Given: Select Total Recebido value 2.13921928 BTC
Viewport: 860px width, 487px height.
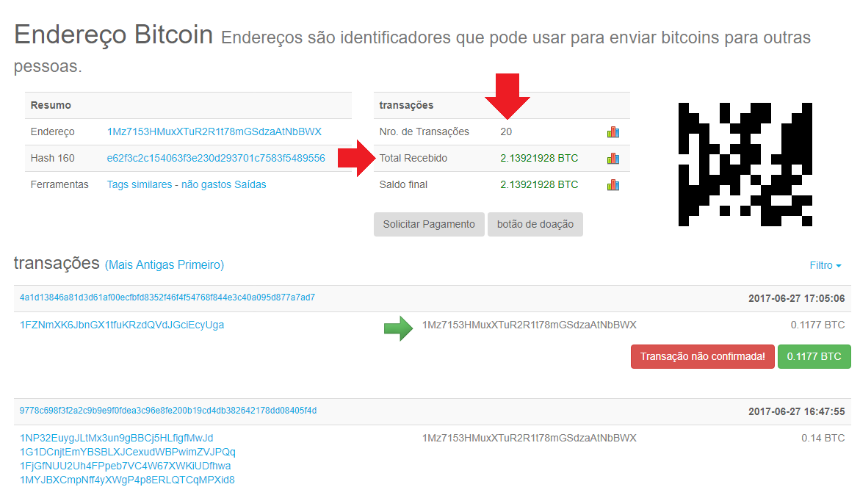Looking at the screenshot, I should [x=539, y=158].
